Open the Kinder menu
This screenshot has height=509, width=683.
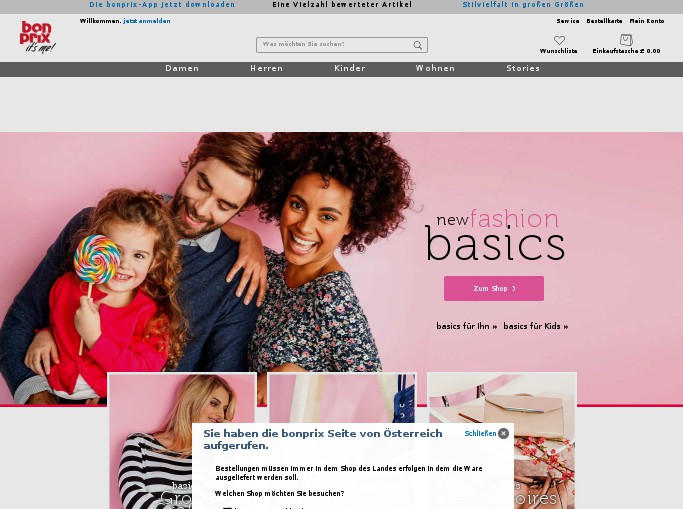coord(350,69)
